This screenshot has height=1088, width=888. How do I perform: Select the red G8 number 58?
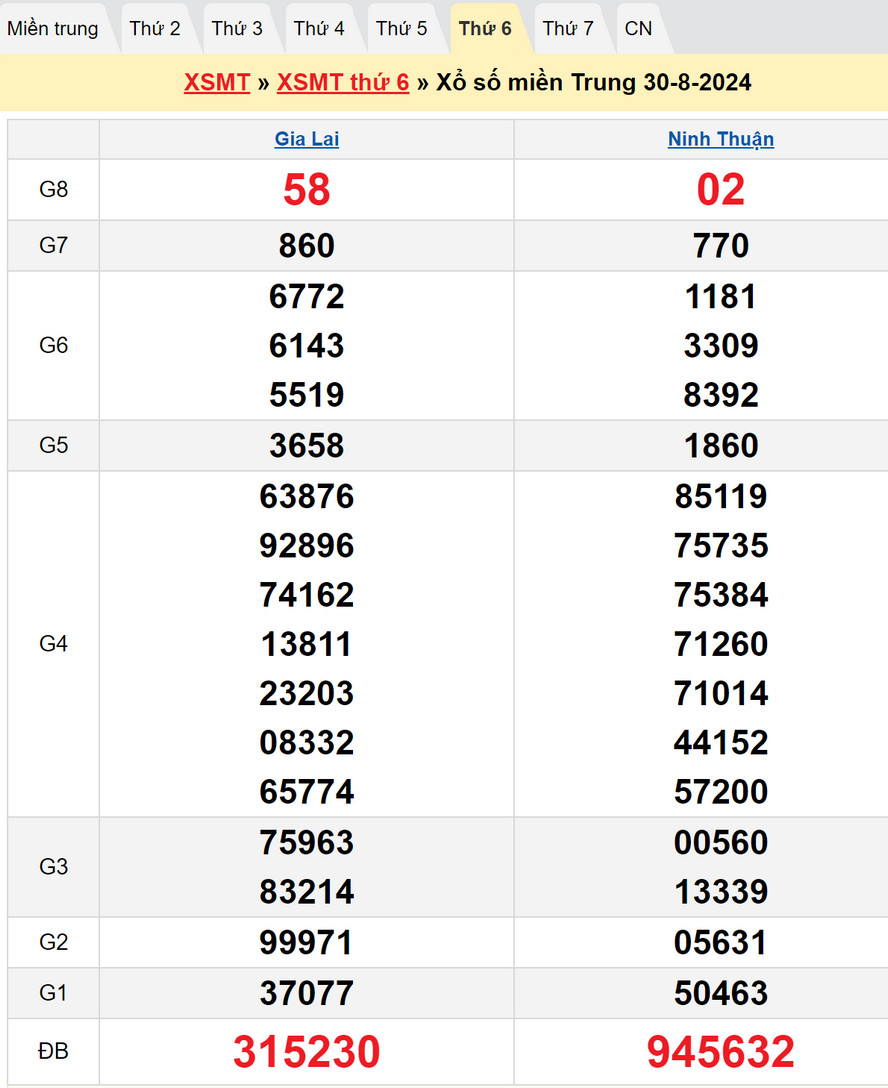(x=307, y=190)
